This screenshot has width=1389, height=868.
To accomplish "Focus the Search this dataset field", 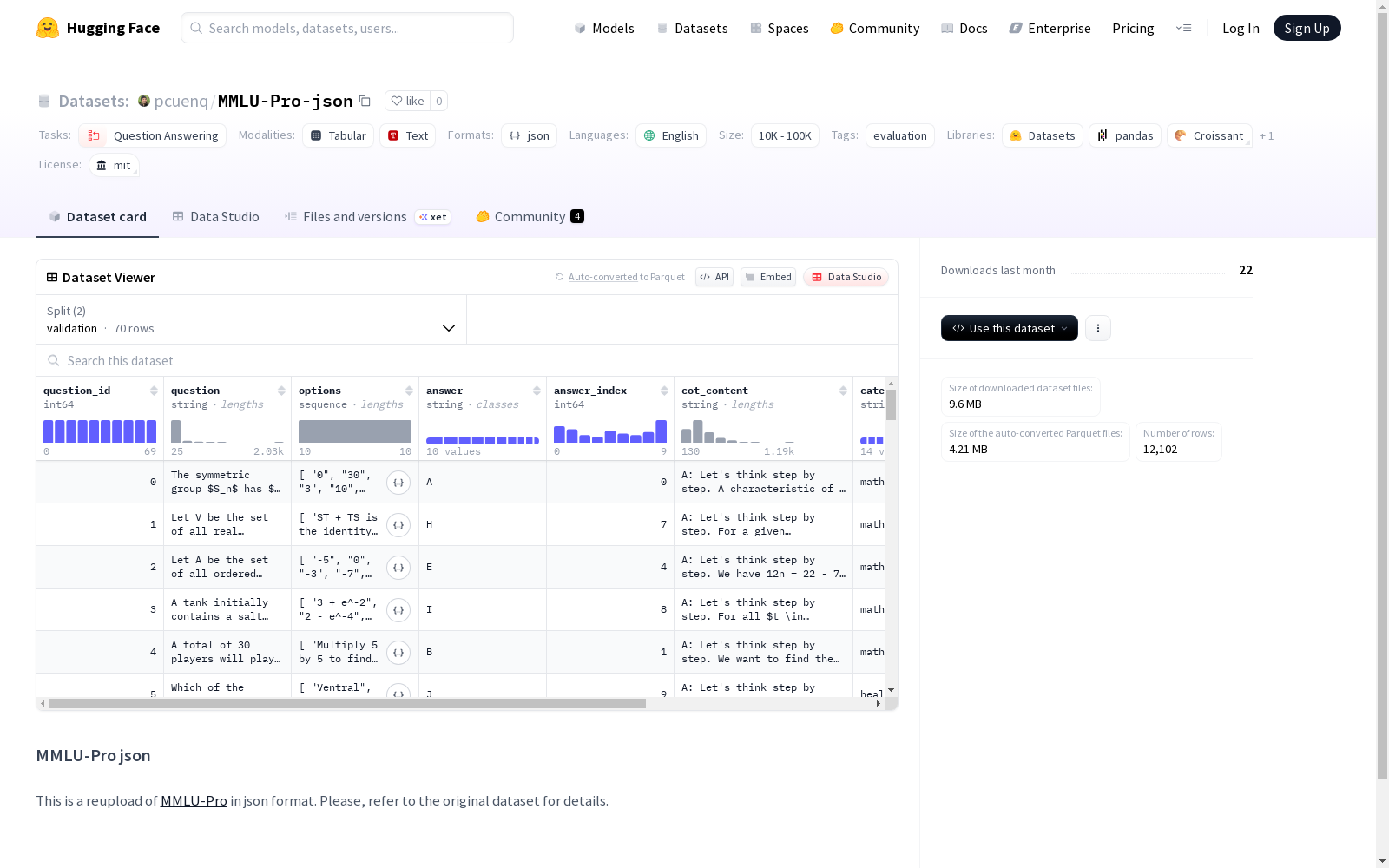I will (467, 360).
